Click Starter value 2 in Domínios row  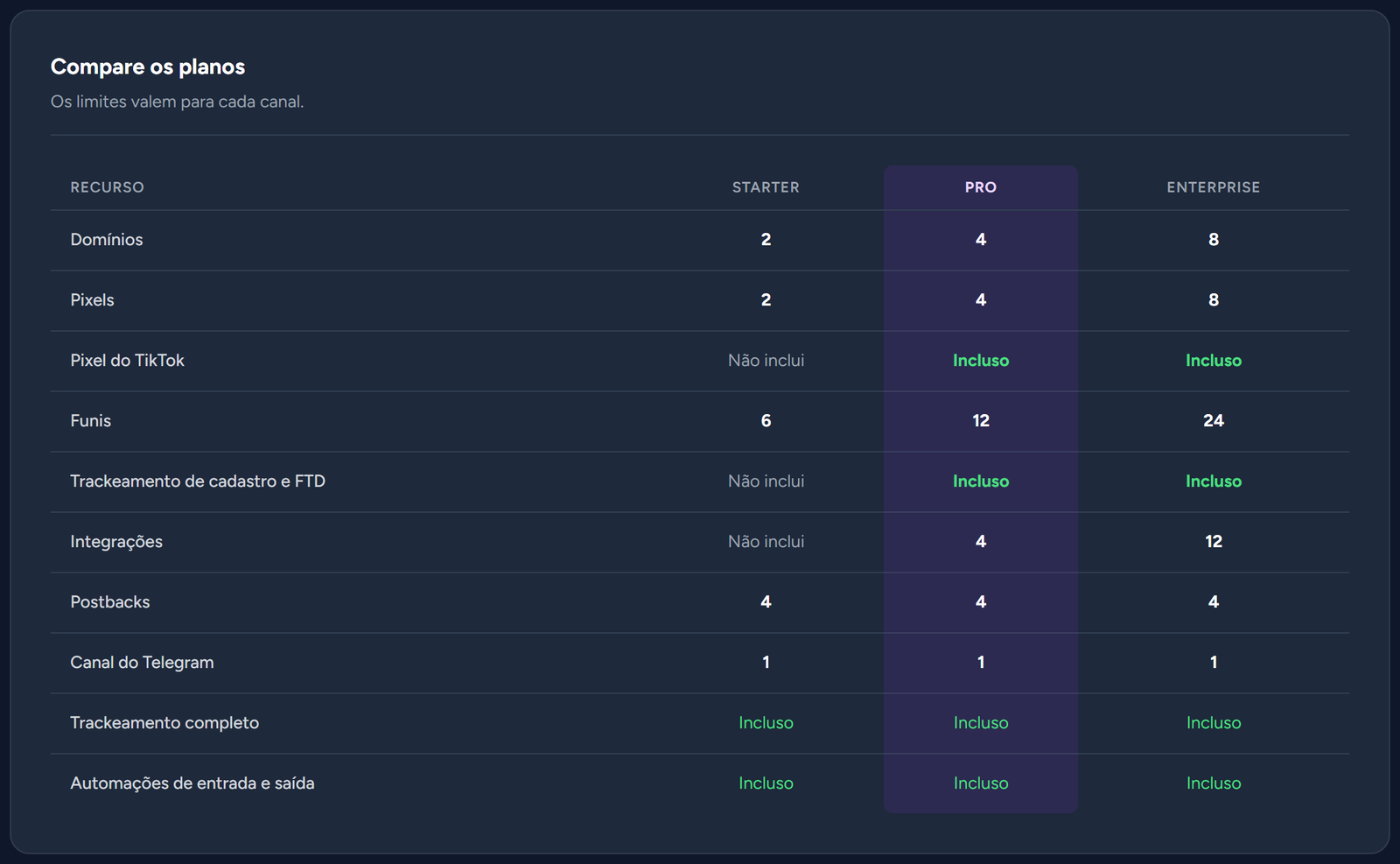click(x=766, y=239)
